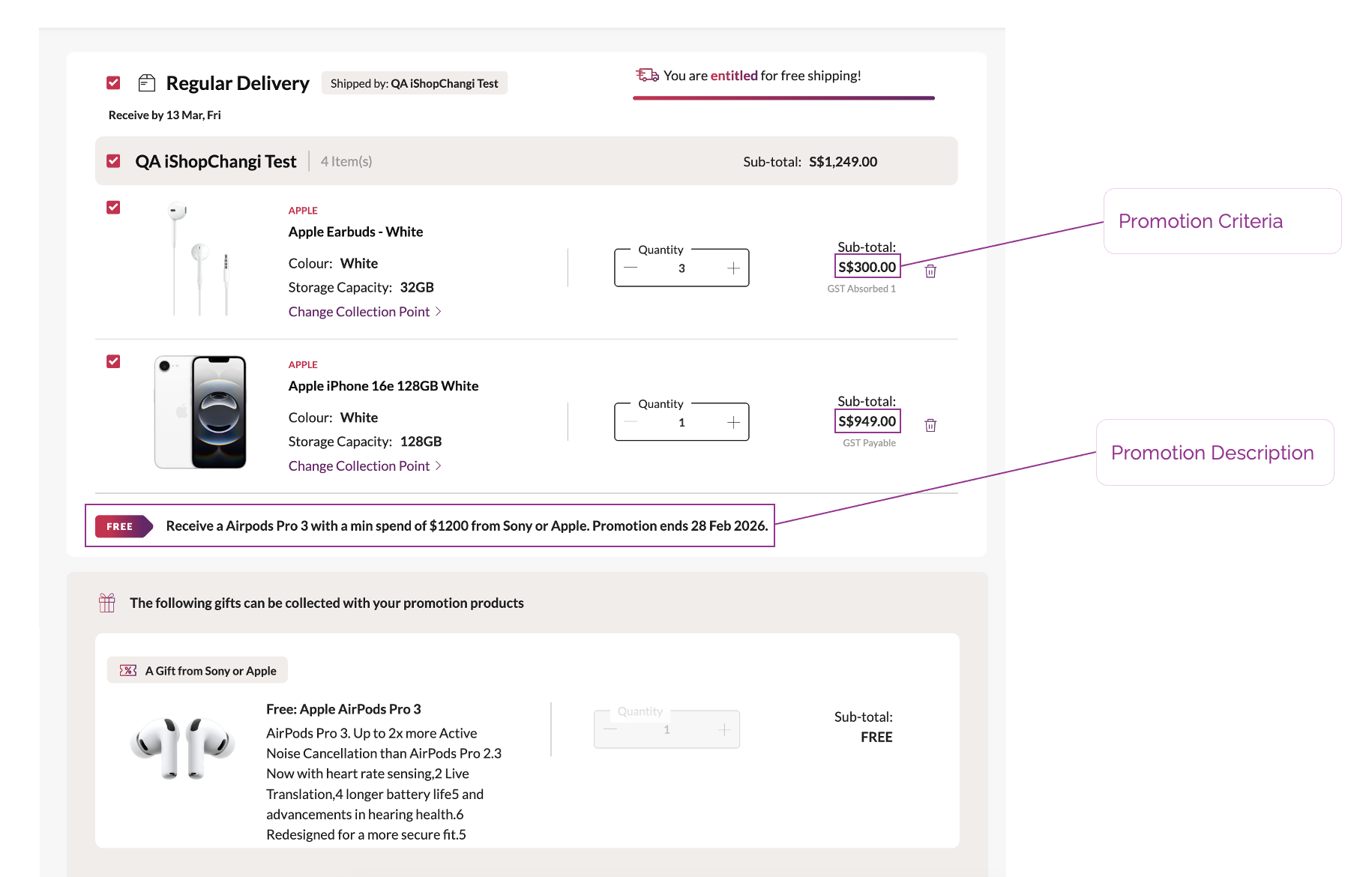
Task: Open the Apple Earbuds - White product title
Action: [x=355, y=232]
